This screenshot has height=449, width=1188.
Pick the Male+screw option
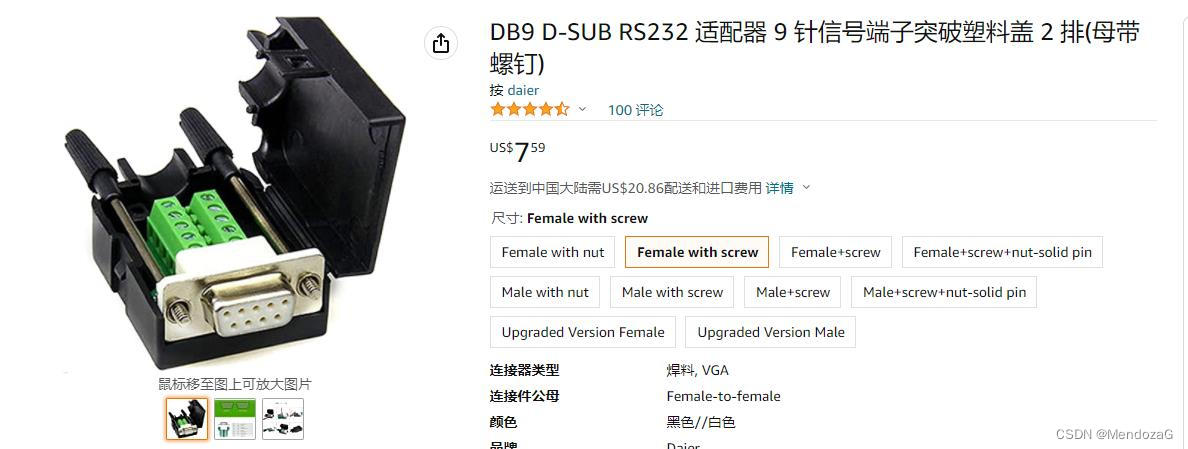[x=793, y=292]
